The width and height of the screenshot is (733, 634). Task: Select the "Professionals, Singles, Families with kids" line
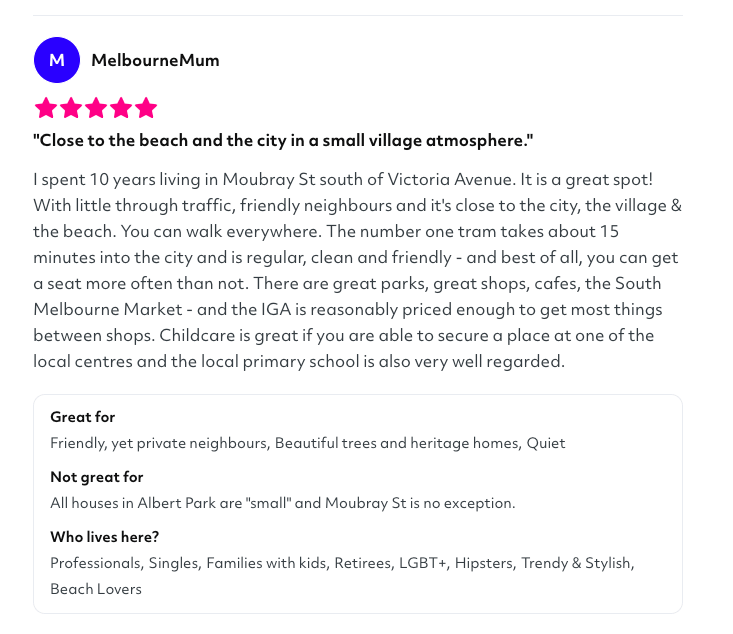click(x=188, y=563)
